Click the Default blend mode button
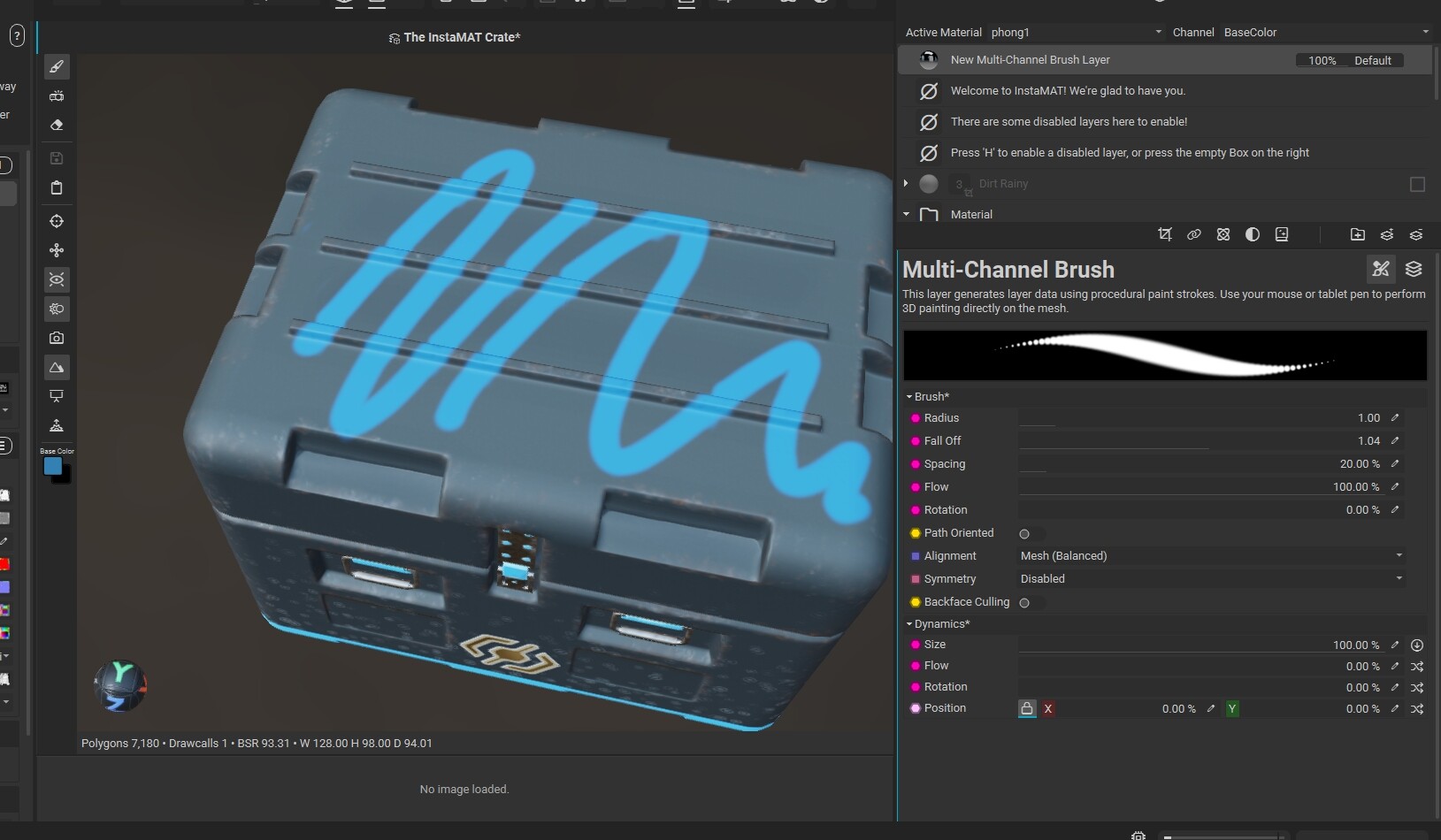 (1373, 61)
